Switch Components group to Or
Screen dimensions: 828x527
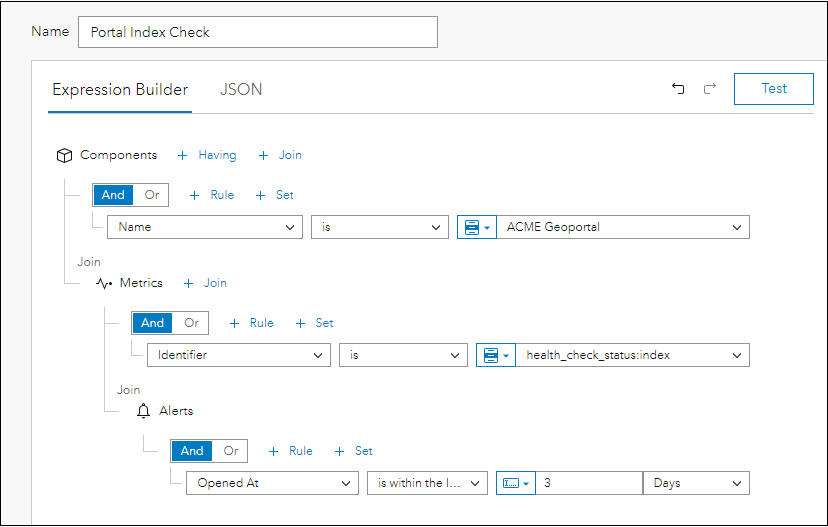coord(152,195)
